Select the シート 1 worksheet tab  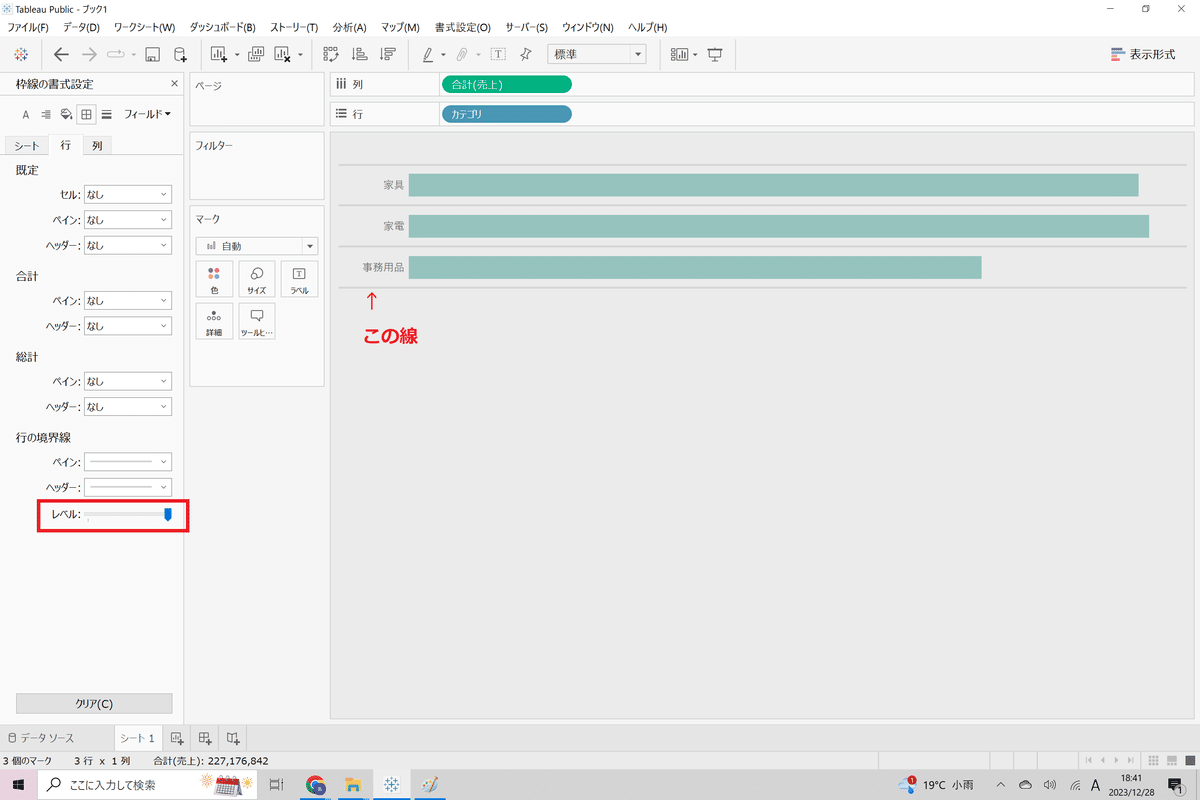(x=137, y=738)
